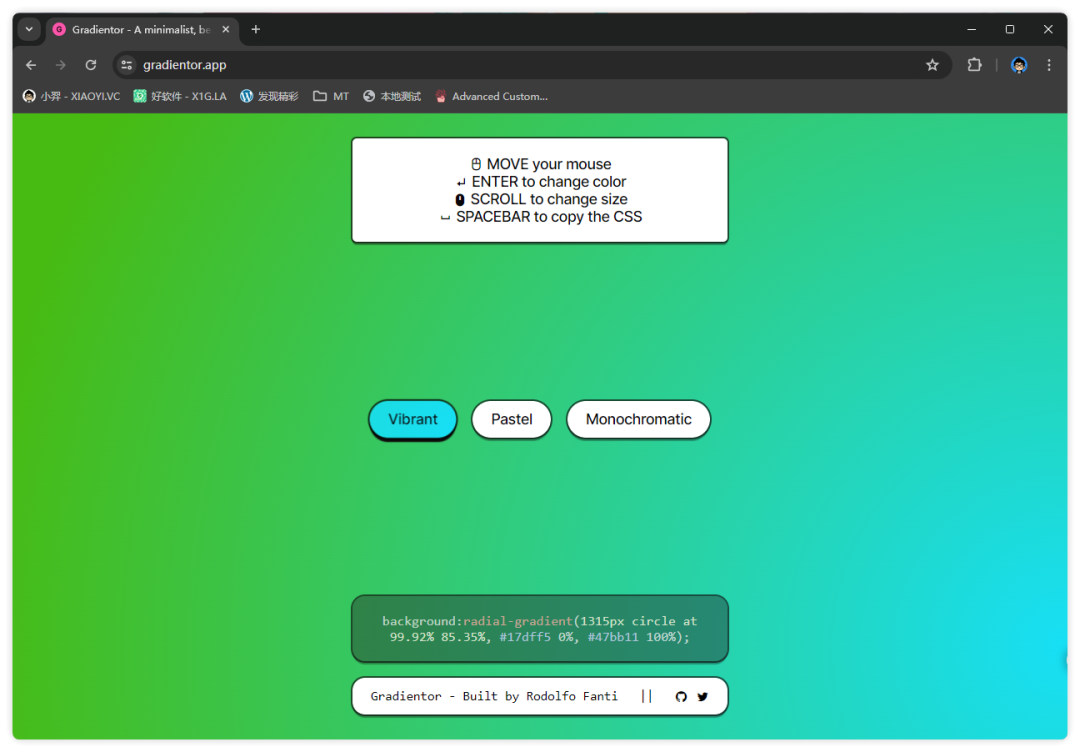This screenshot has height=752, width=1080.
Task: Open the Advanced Custom bookmark
Action: tap(491, 97)
